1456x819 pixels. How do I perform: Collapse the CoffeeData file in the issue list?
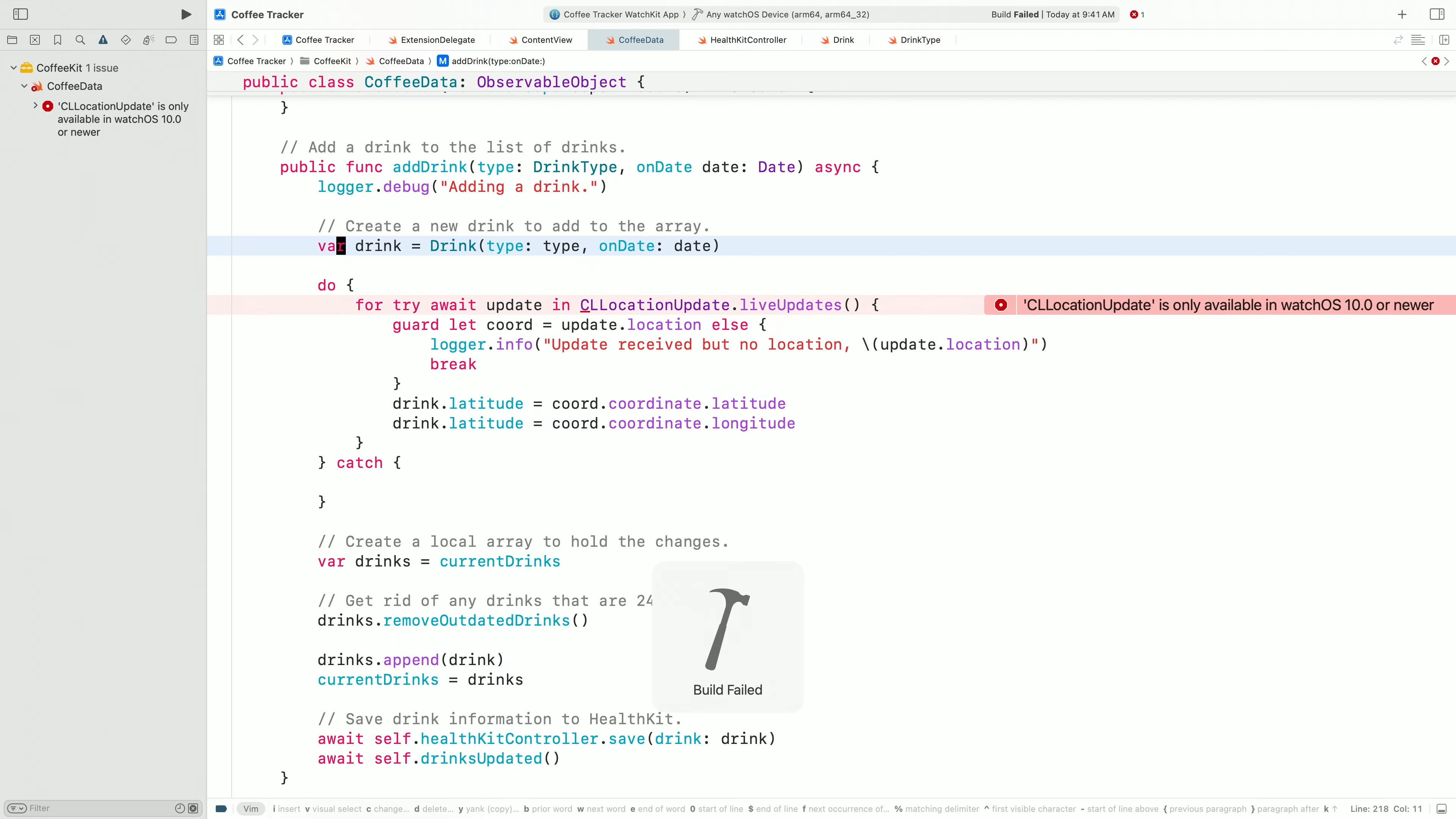24,86
